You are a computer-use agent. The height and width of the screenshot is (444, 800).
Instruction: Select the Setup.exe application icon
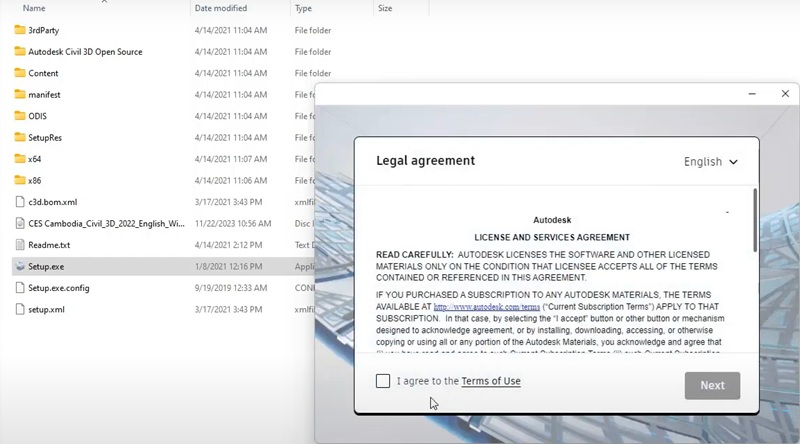point(20,267)
